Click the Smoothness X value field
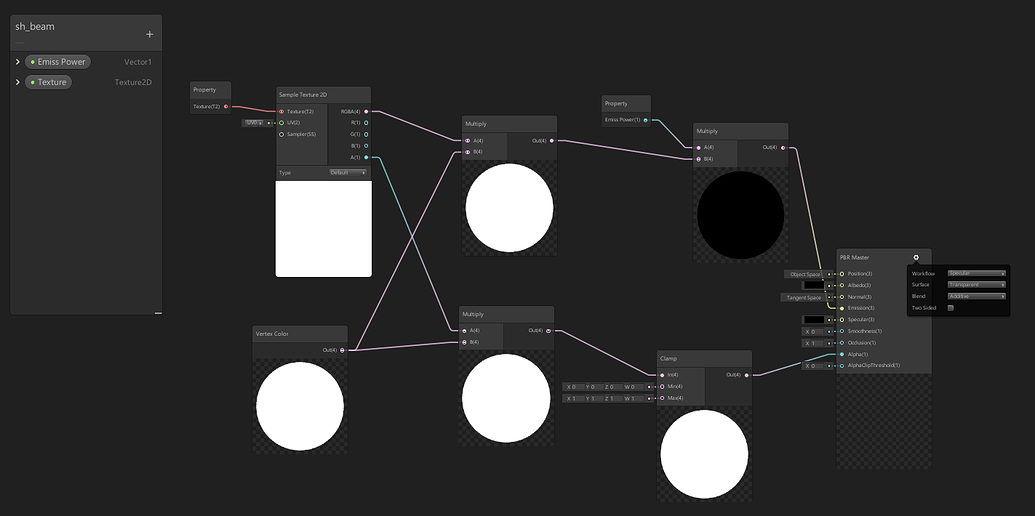This screenshot has width=1035, height=516. click(813, 331)
